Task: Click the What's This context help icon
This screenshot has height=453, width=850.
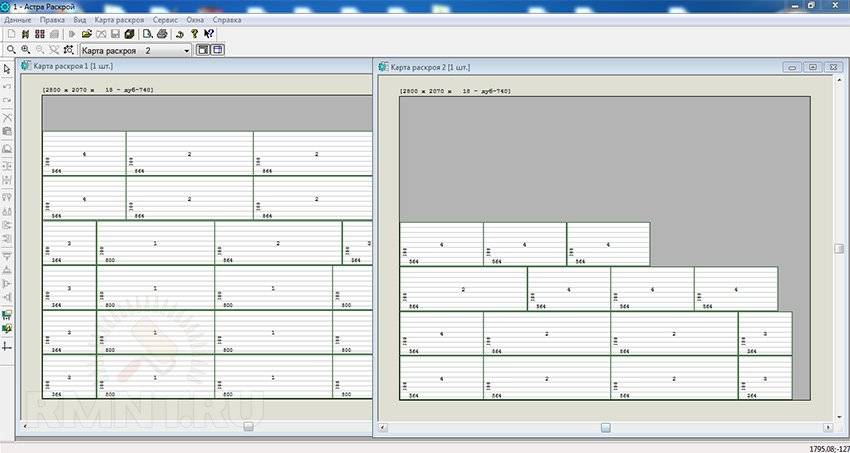Action: click(x=209, y=34)
